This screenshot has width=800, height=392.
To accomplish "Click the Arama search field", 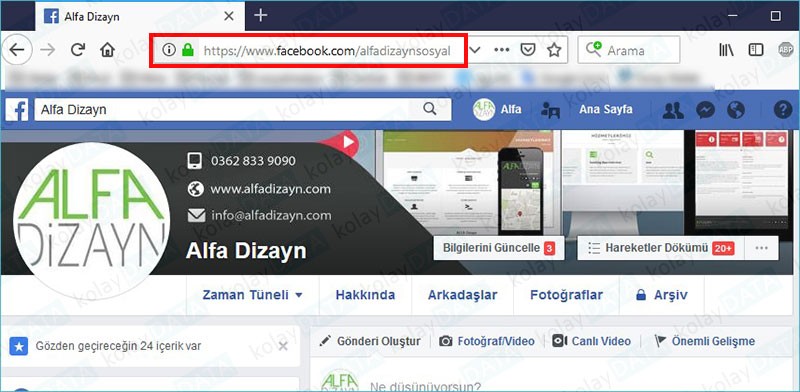I will pos(629,50).
